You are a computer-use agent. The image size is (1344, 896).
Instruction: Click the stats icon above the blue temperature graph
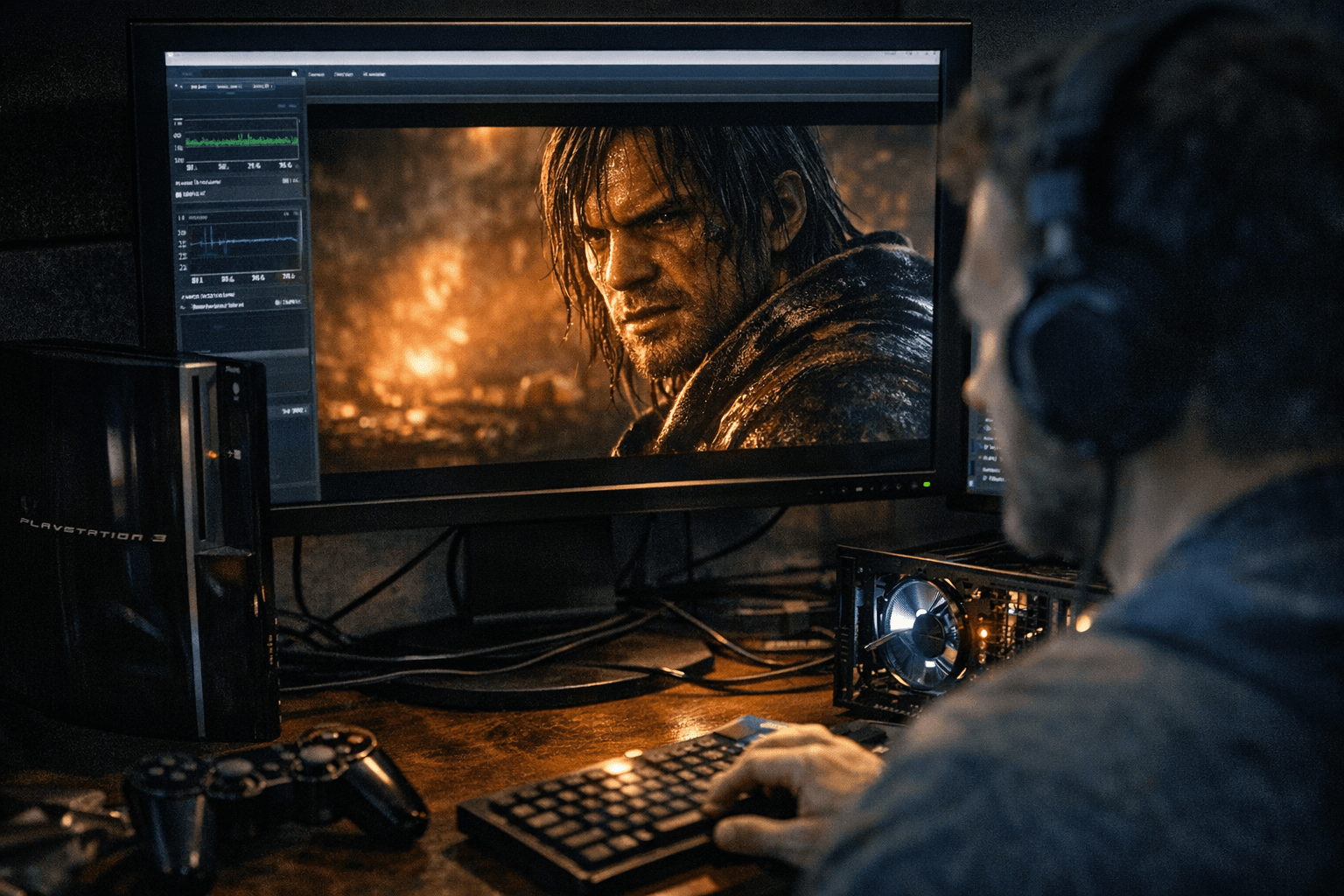point(285,213)
